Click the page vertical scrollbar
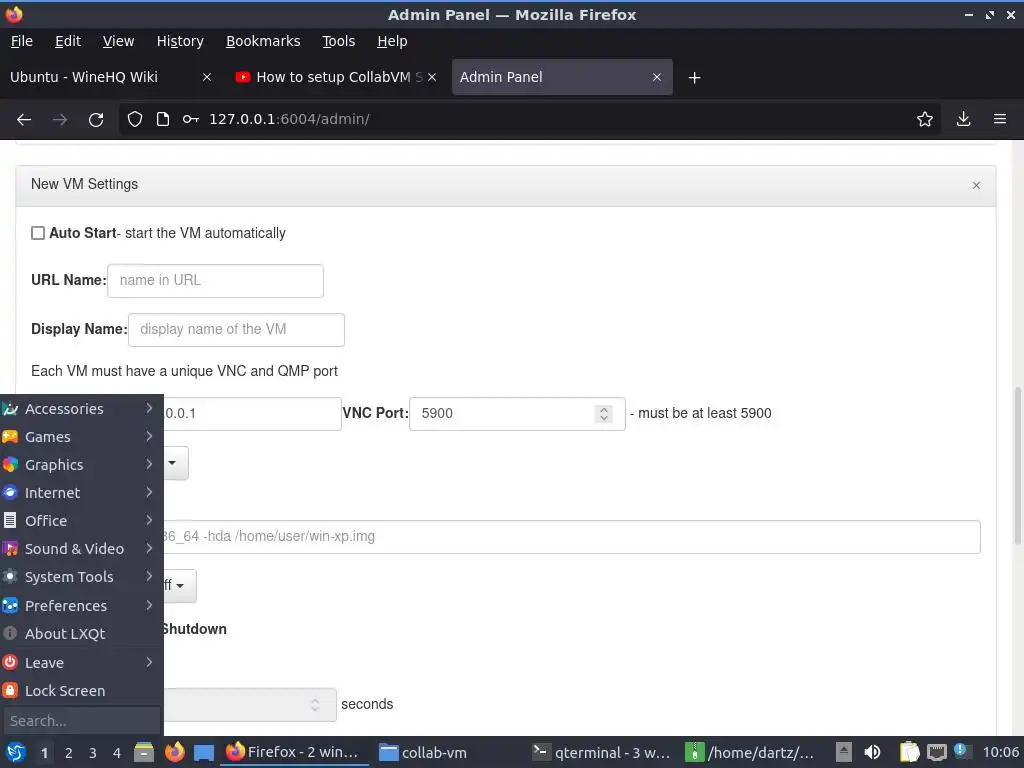Screen dimensions: 1024x768 pos(1017,465)
